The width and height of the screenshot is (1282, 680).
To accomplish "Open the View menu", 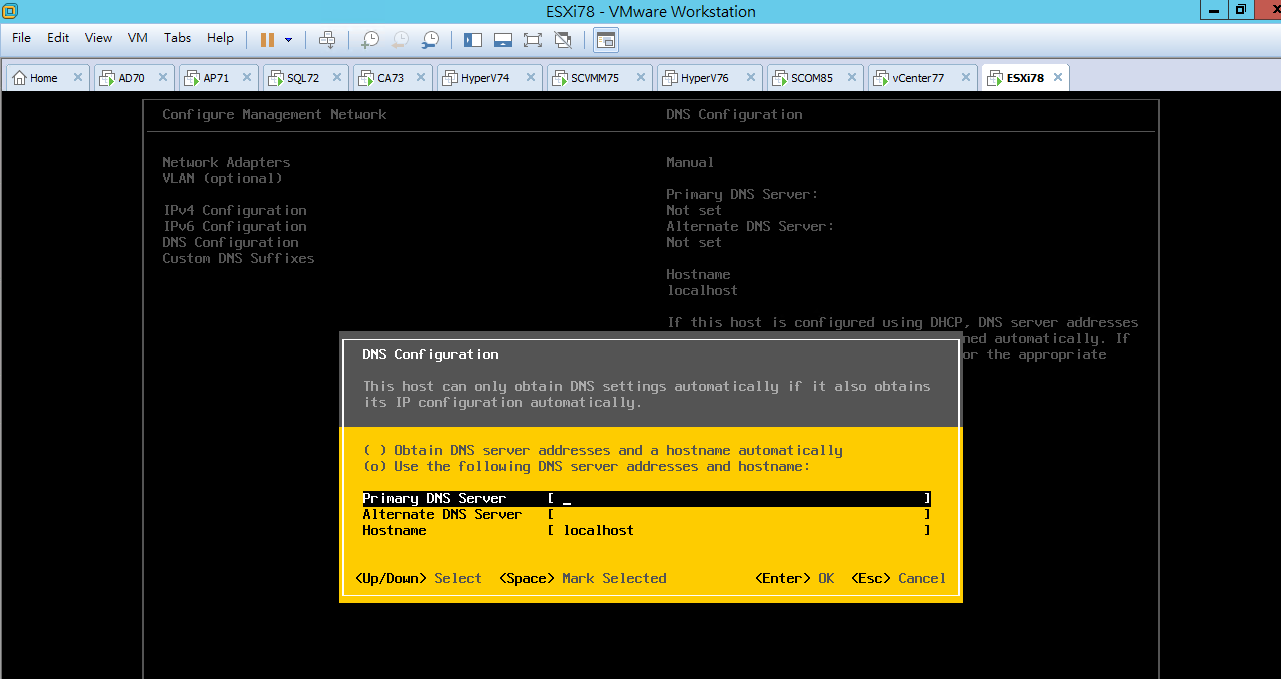I will point(98,38).
